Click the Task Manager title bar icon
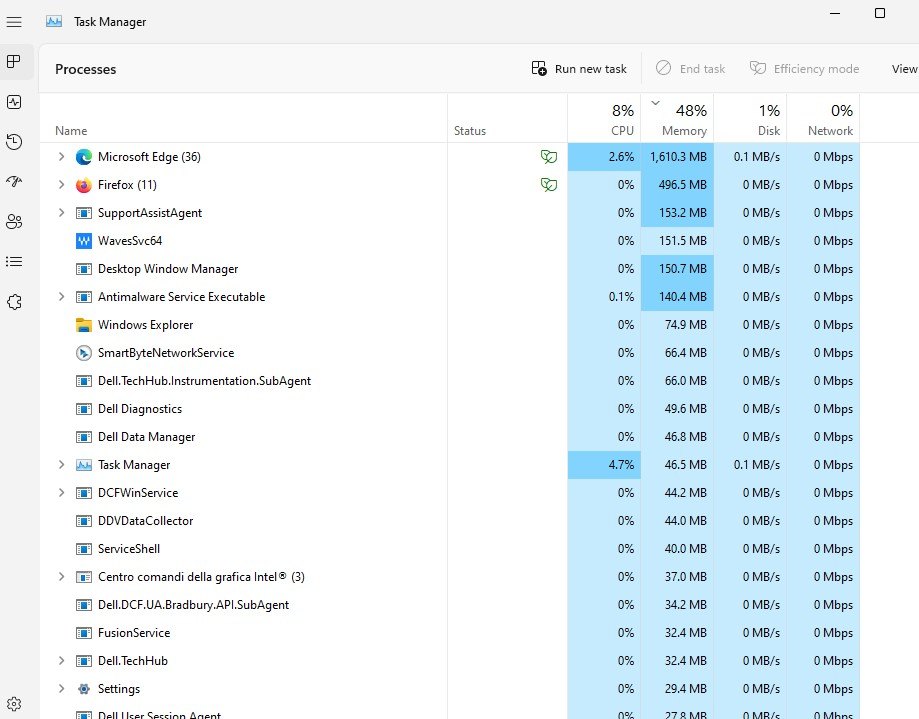This screenshot has width=919, height=719. coord(54,22)
